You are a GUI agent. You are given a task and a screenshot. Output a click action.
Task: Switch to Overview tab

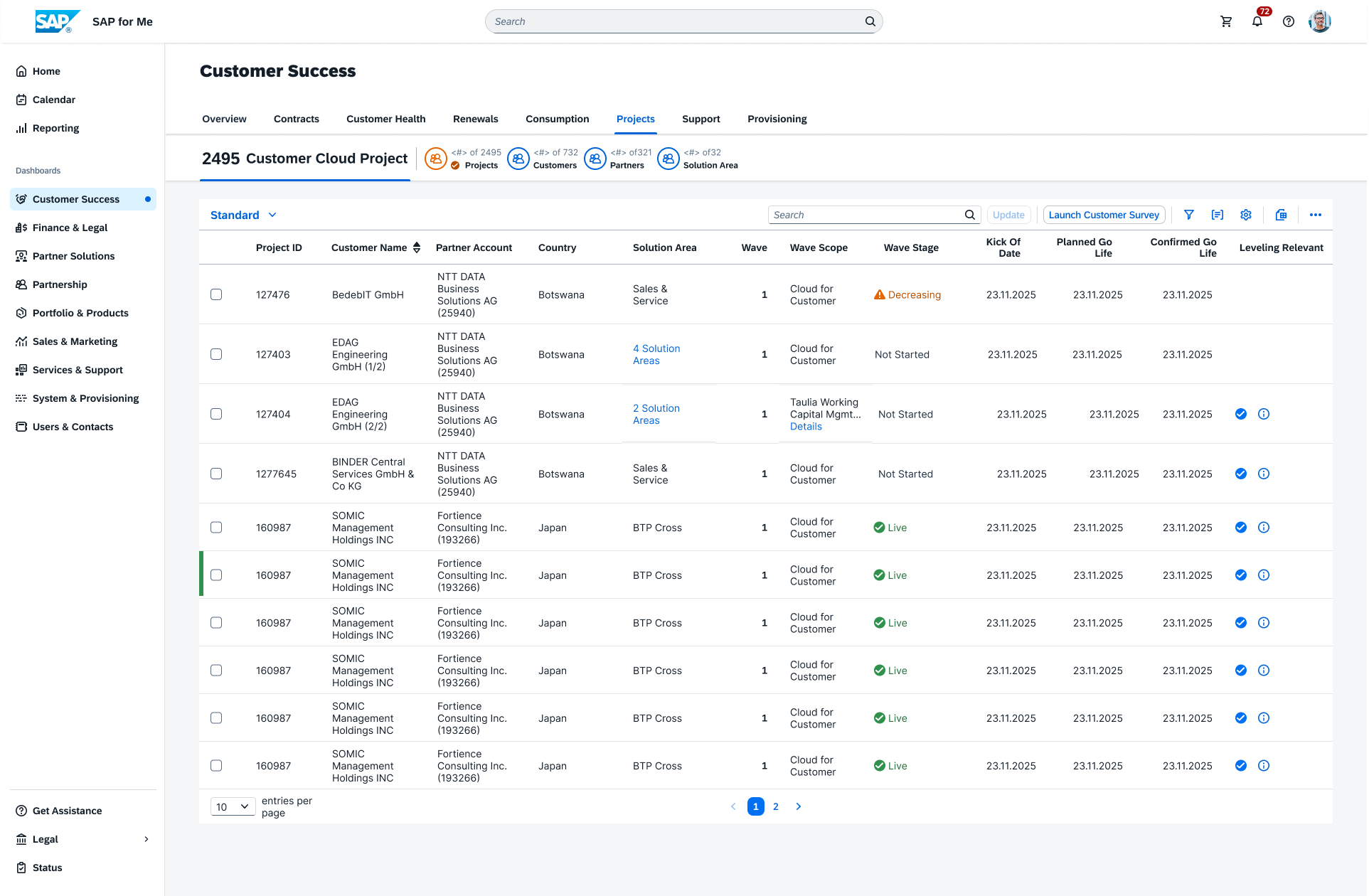(x=224, y=119)
